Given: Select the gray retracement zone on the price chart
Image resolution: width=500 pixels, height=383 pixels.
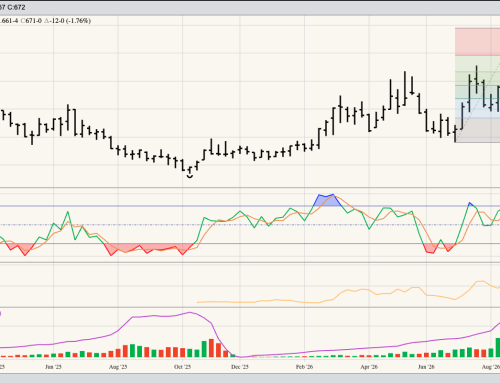Looking at the screenshot, I should (477, 130).
